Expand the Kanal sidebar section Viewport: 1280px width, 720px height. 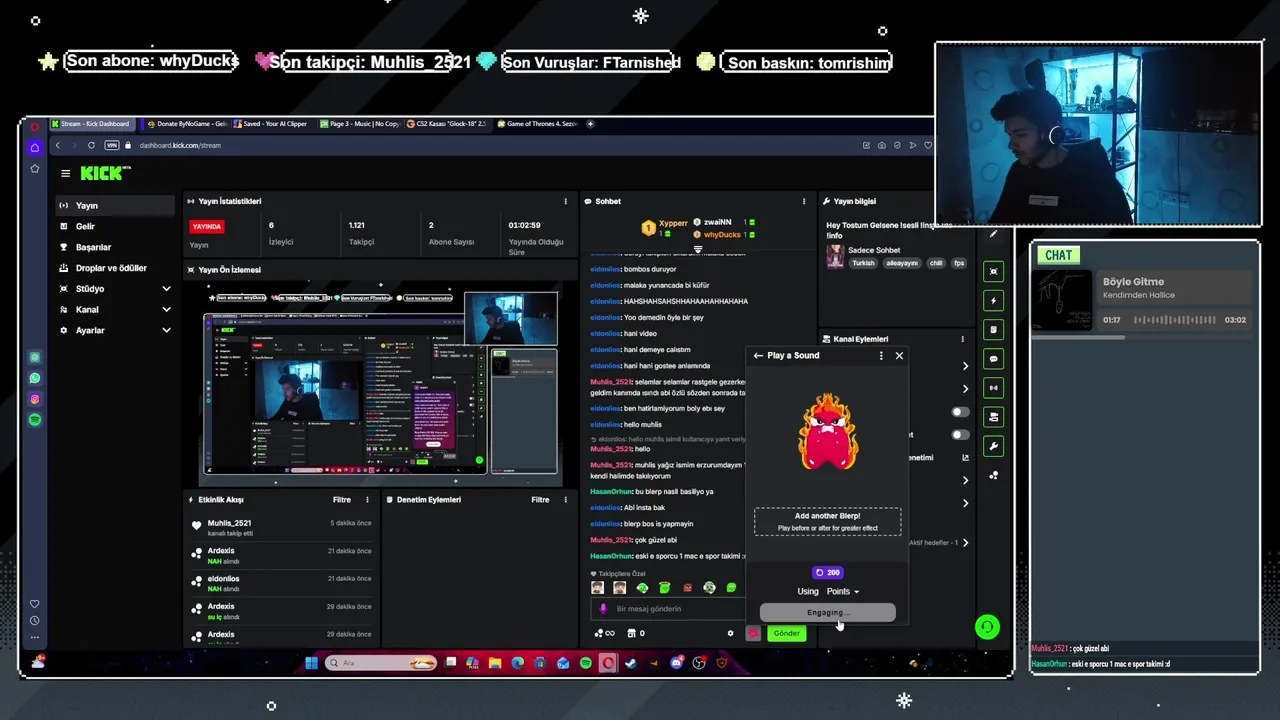[x=115, y=309]
